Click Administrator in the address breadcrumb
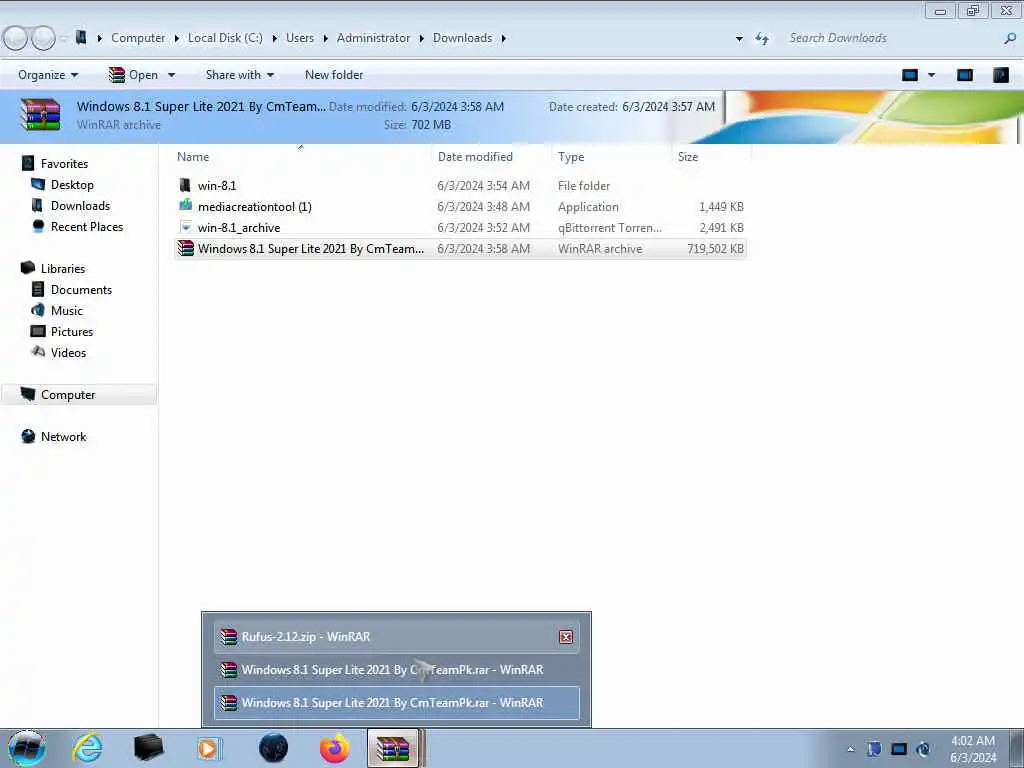Image resolution: width=1024 pixels, height=768 pixels. pyautogui.click(x=374, y=39)
